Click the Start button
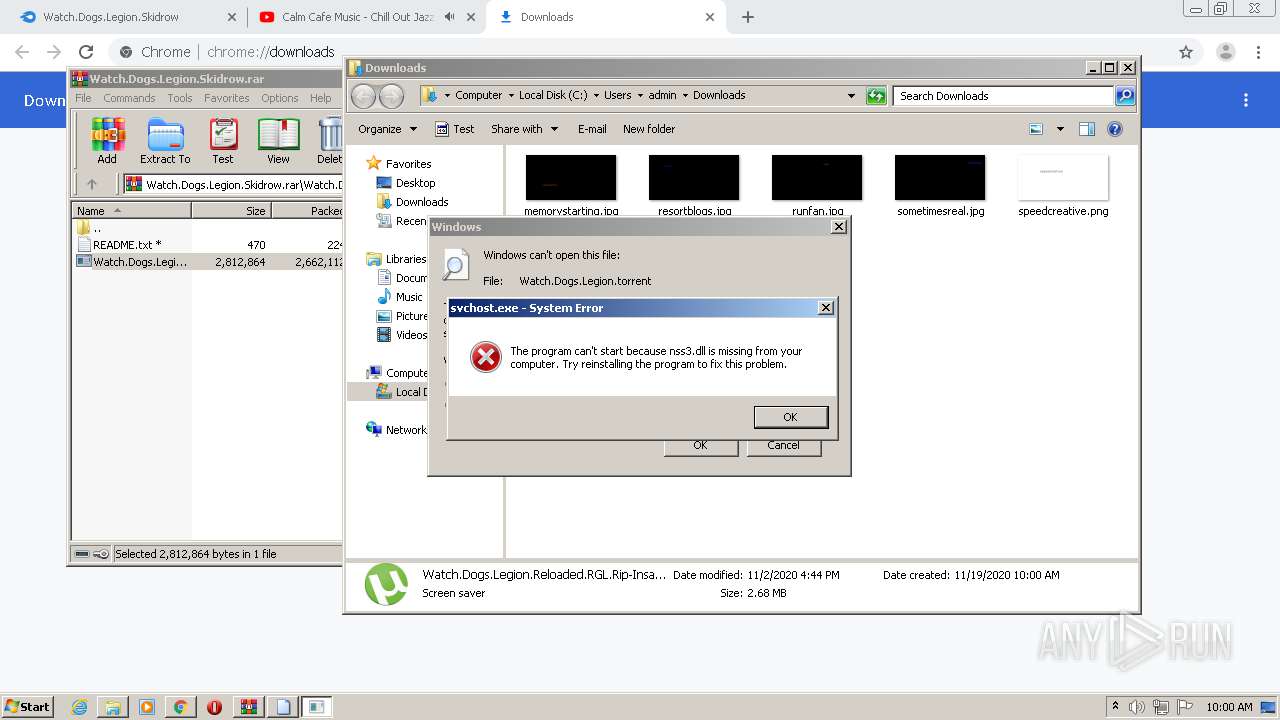This screenshot has height=720, width=1280. click(x=27, y=707)
